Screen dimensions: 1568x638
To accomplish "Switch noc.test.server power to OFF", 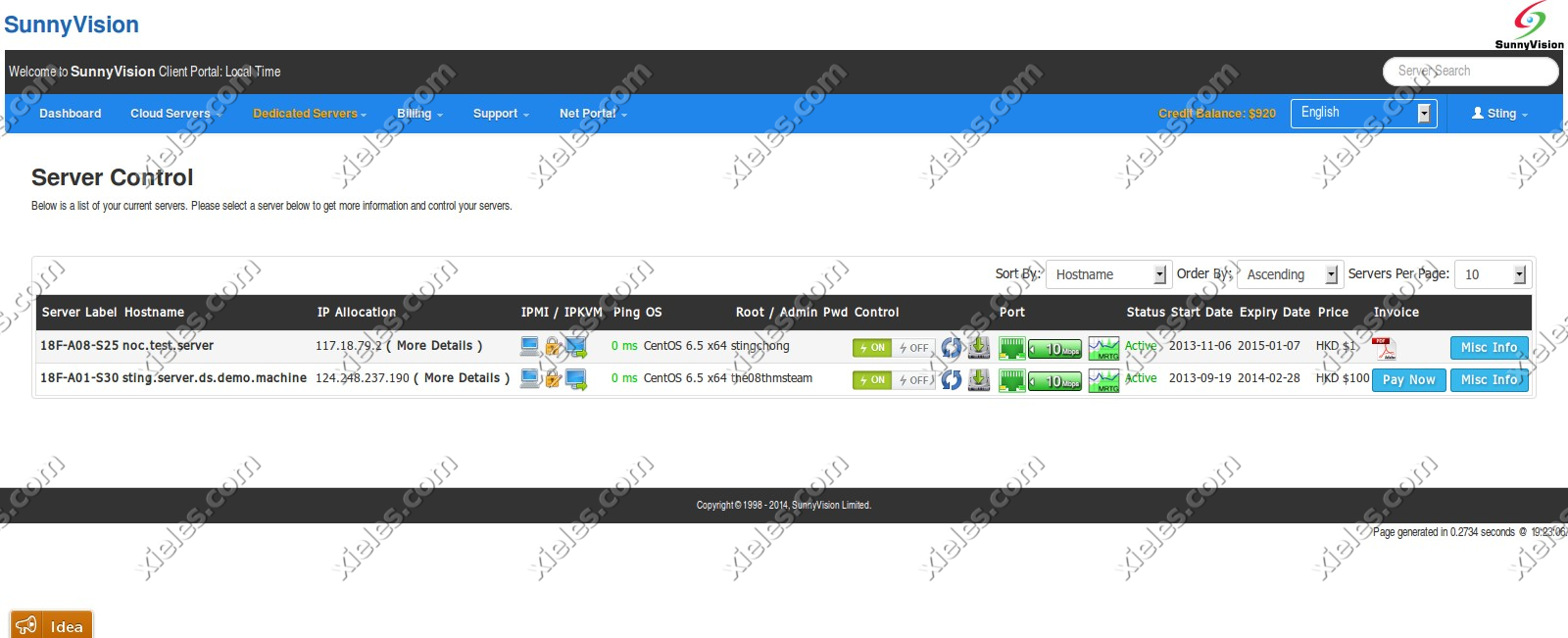I will (914, 348).
